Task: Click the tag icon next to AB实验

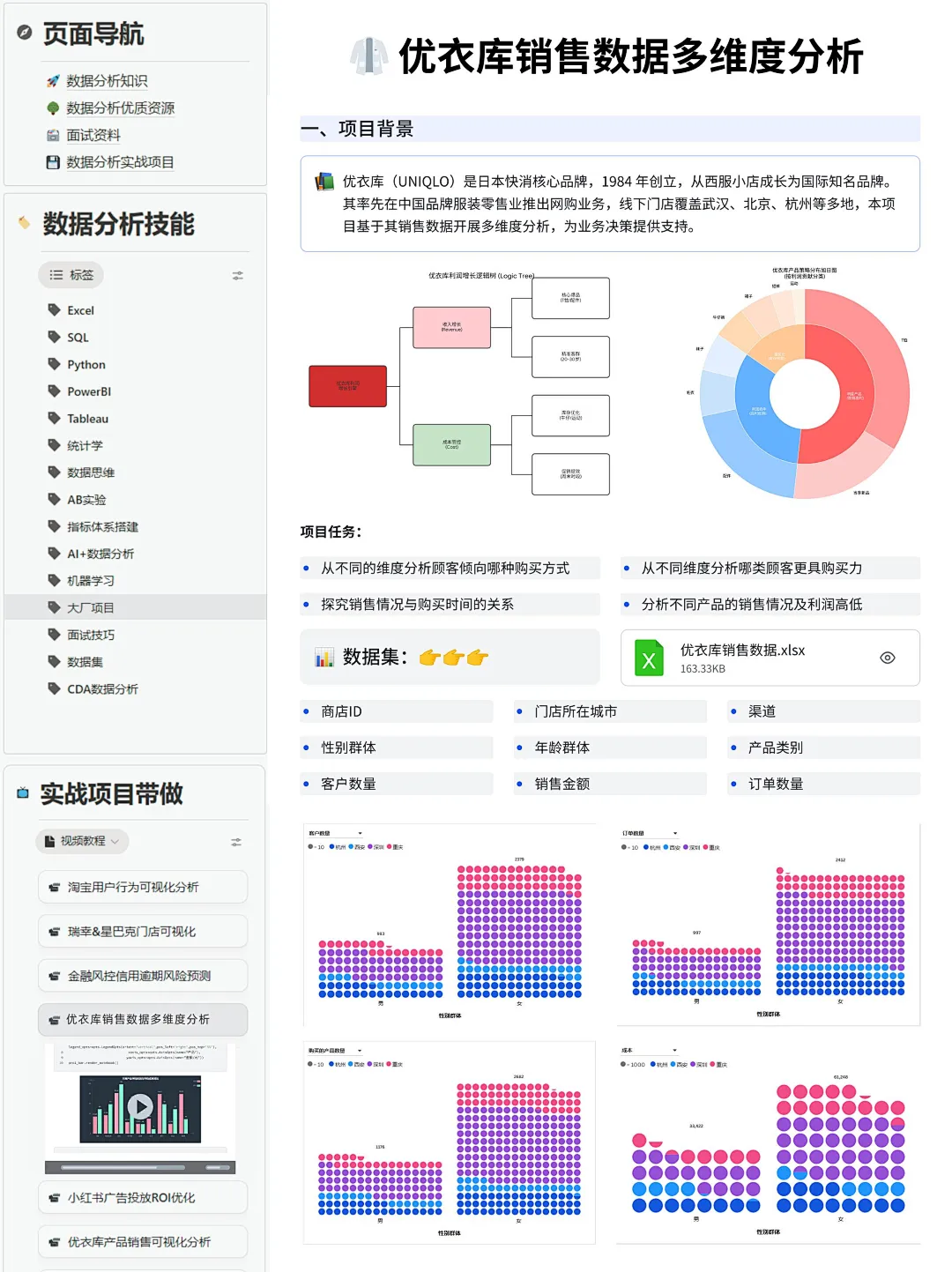Action: pyautogui.click(x=54, y=499)
